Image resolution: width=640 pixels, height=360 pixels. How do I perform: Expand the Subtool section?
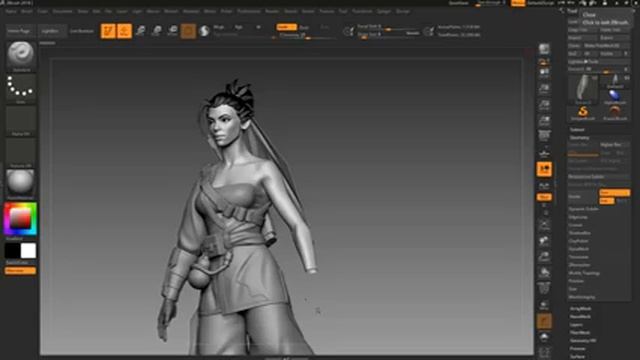point(577,129)
